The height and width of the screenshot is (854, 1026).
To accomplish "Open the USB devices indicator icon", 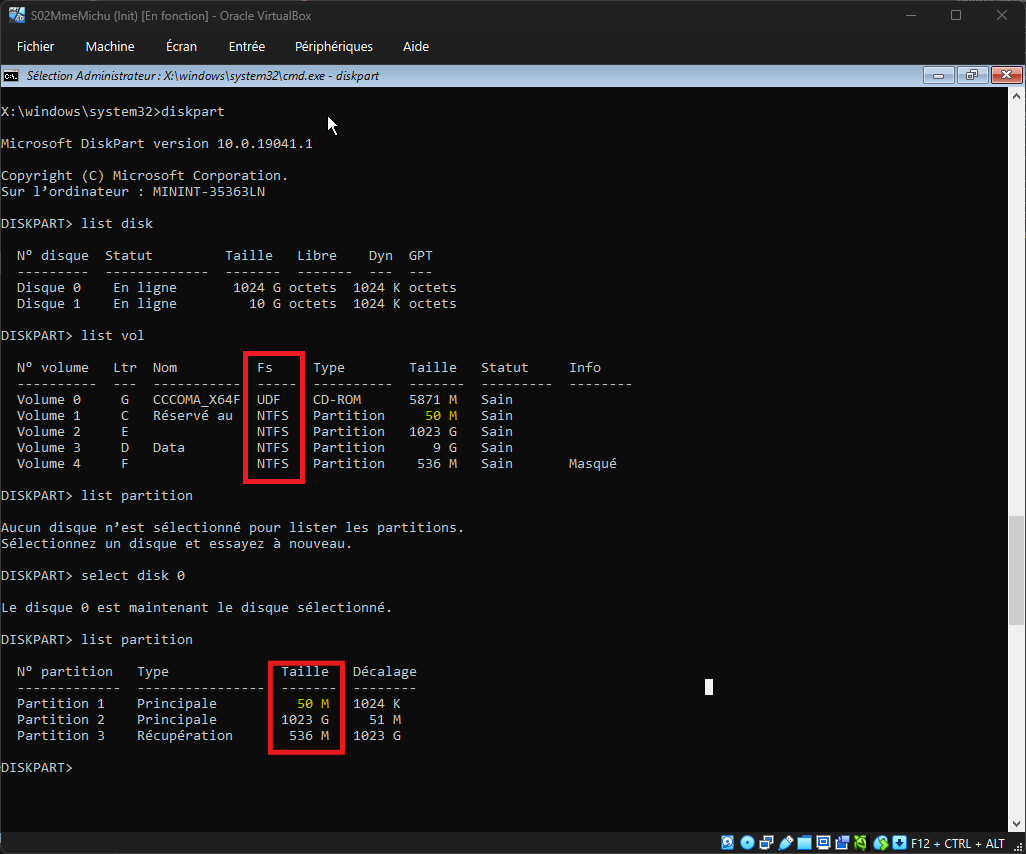I will click(x=785, y=843).
